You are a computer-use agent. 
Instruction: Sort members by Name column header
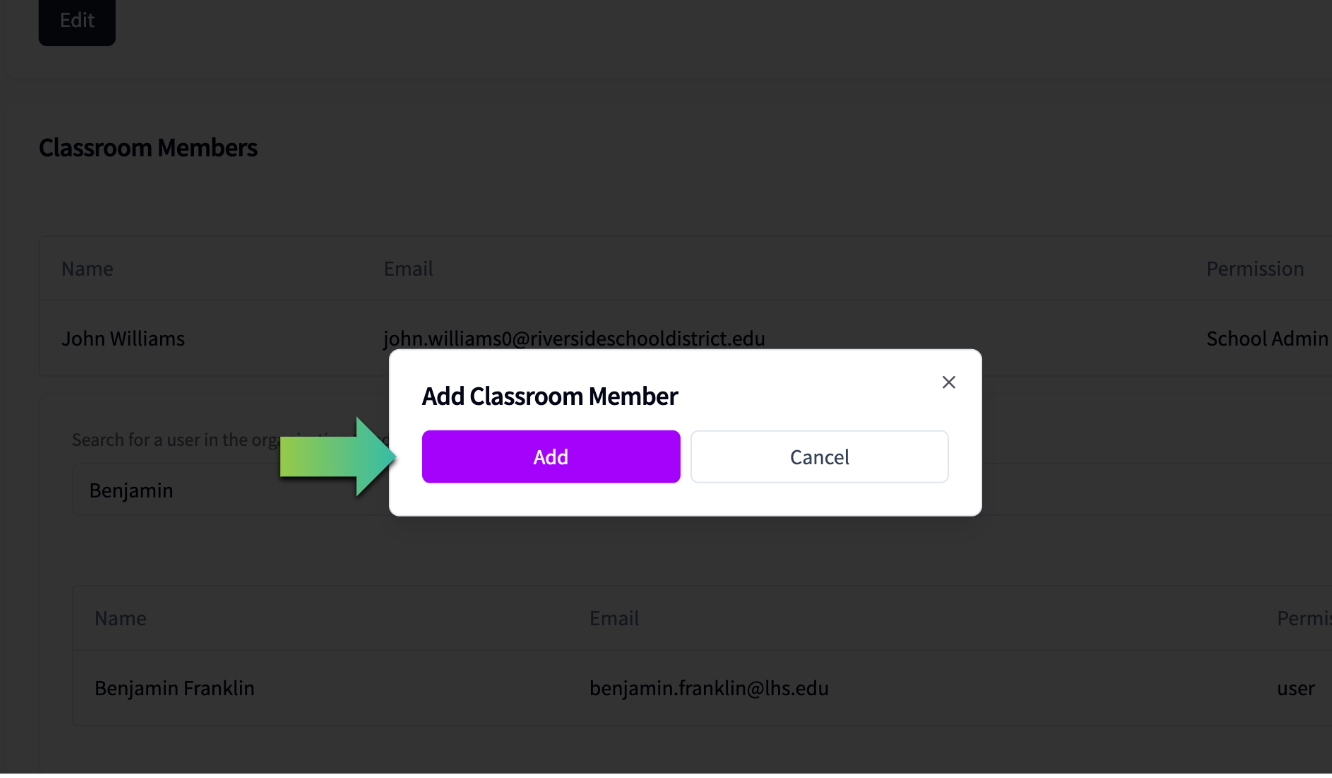(x=87, y=269)
